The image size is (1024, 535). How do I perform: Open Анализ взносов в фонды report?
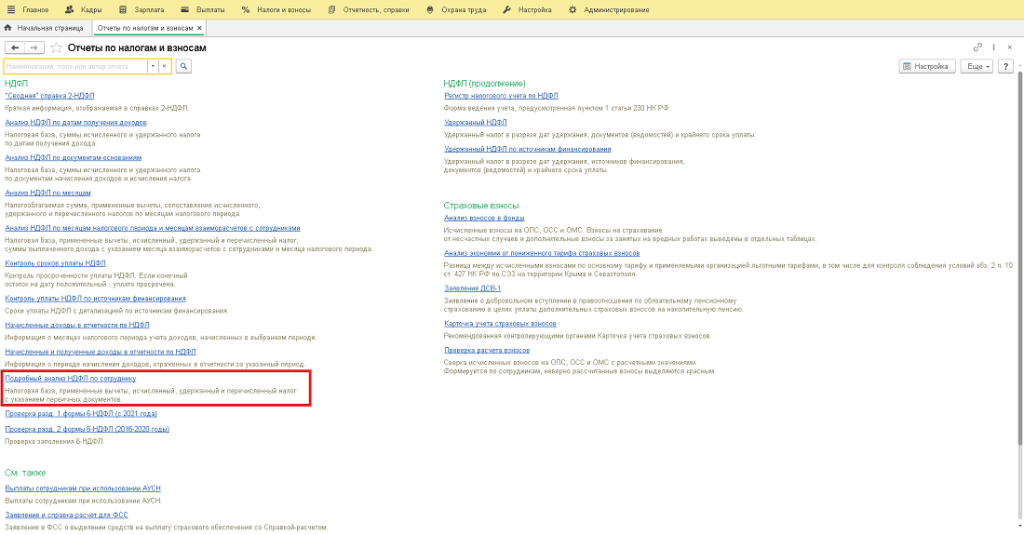pos(484,217)
